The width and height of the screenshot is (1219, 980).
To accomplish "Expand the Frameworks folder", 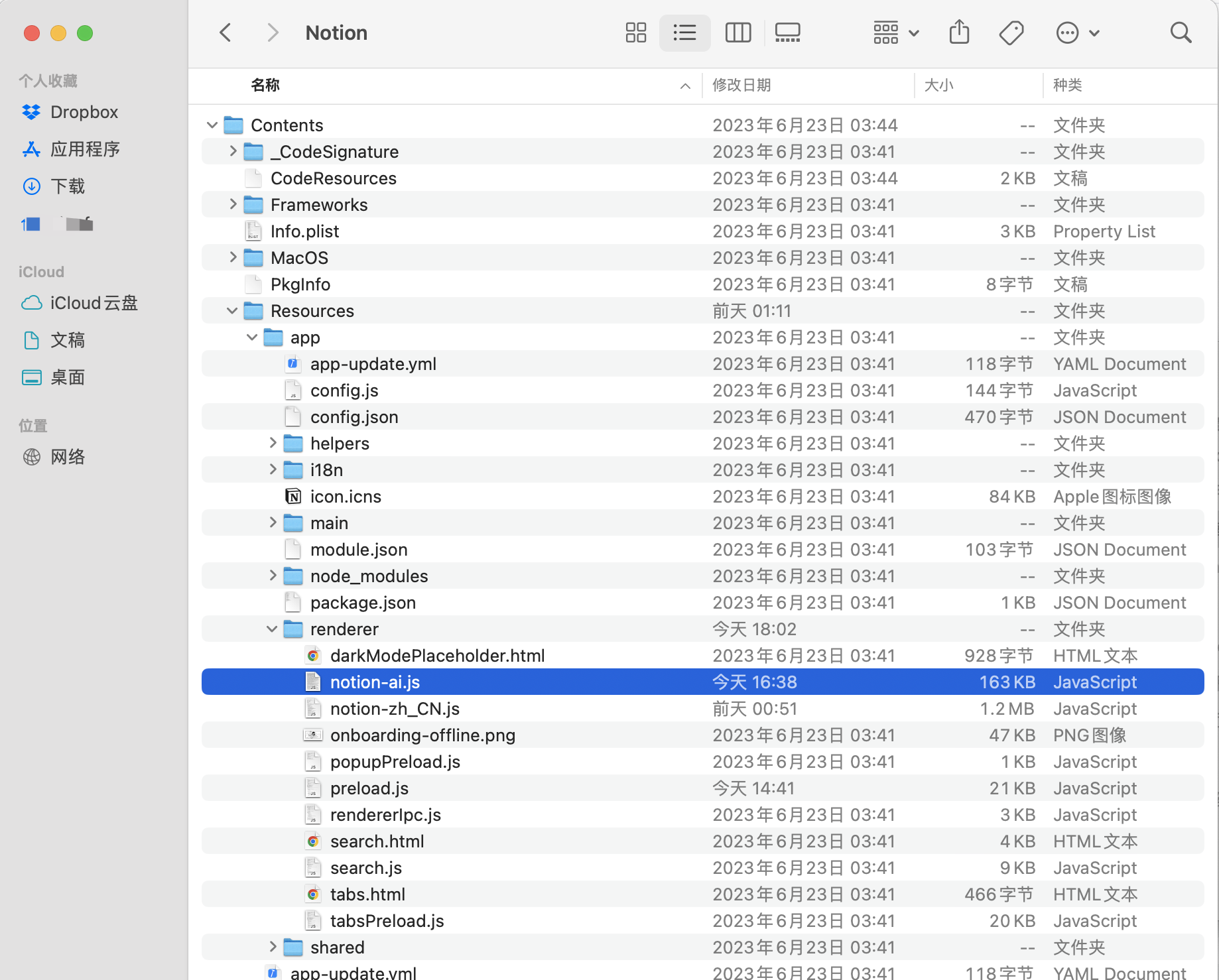I will pos(232,204).
